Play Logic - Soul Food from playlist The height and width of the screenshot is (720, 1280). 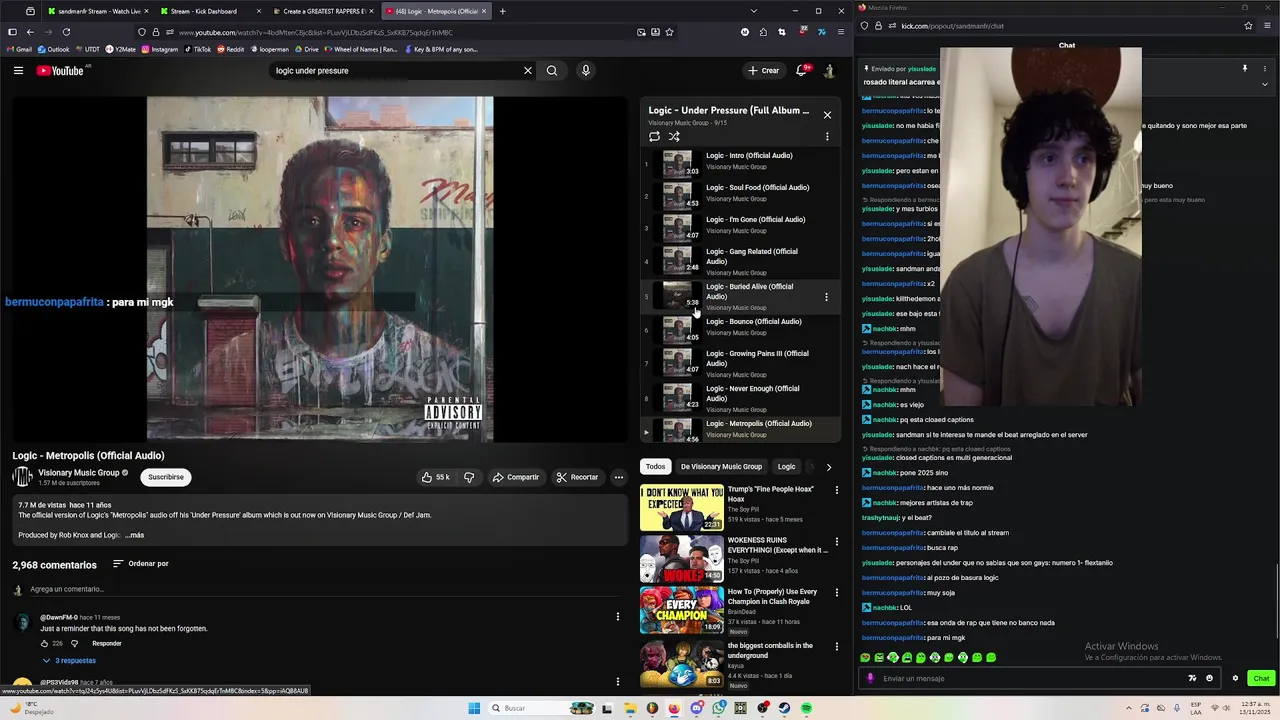tap(740, 195)
